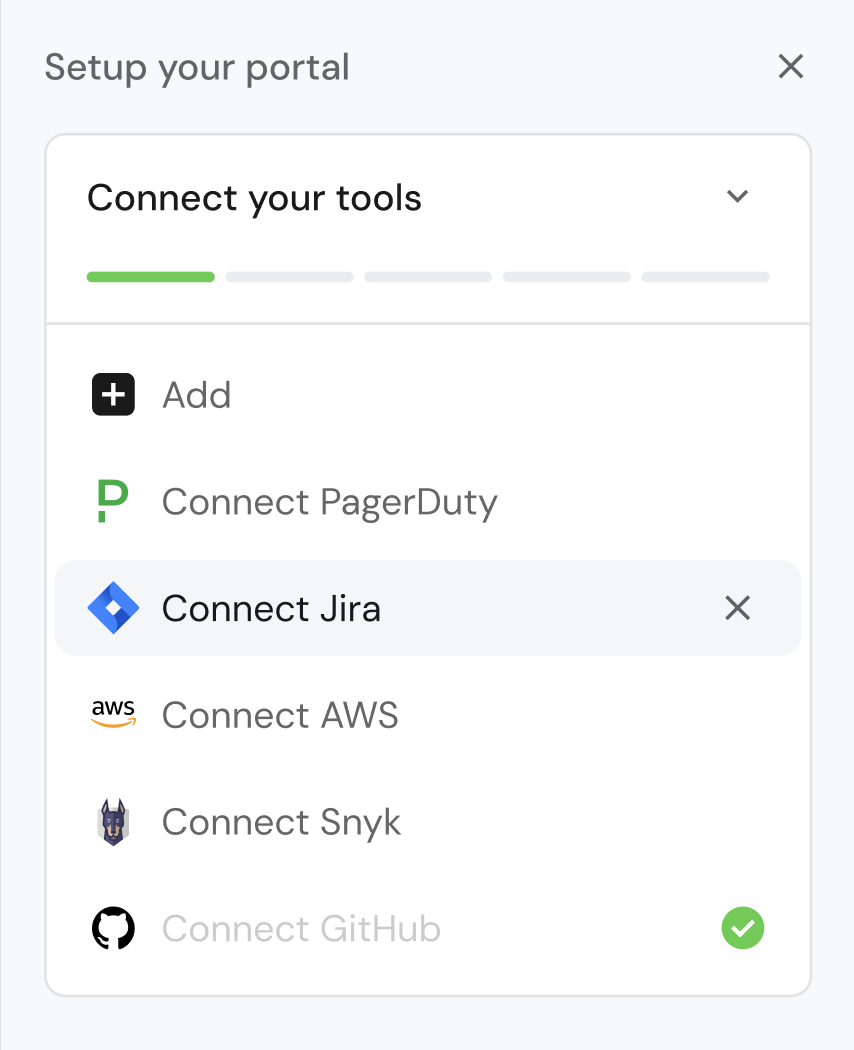Click the Snyk dog mascot icon
The image size is (854, 1050).
113,822
